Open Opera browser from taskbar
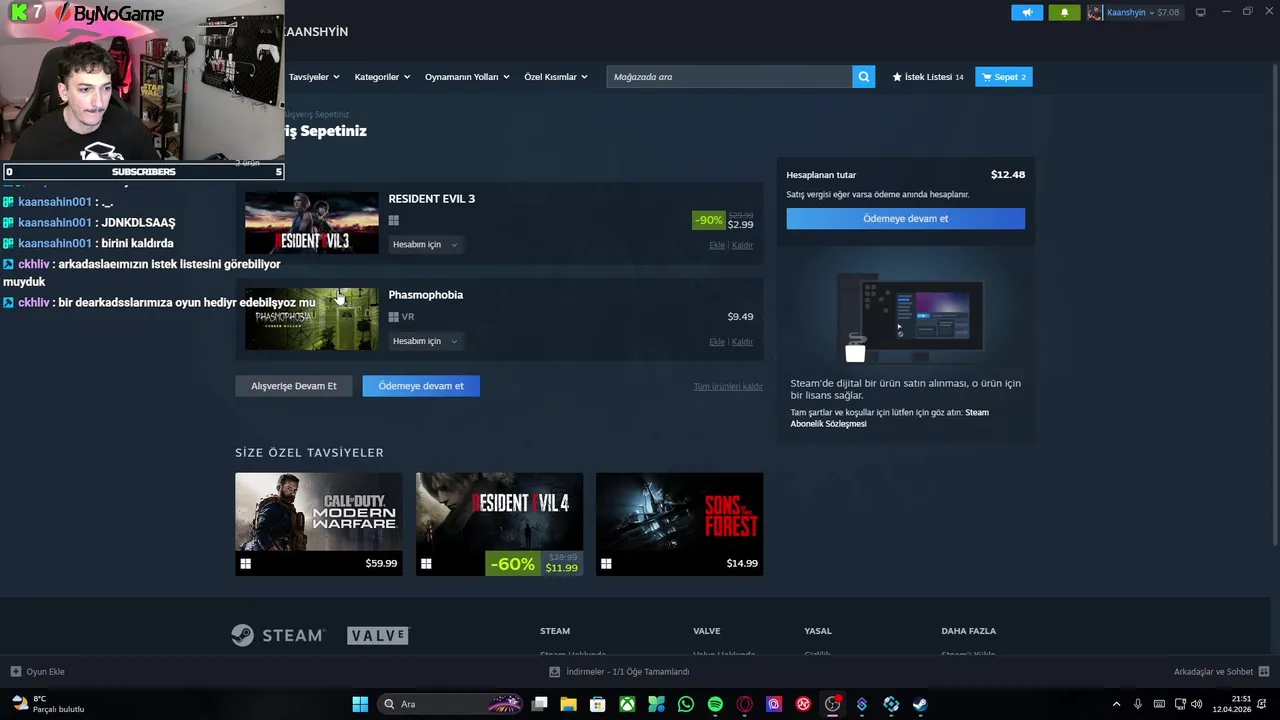Viewport: 1280px width, 720px height. pos(745,704)
